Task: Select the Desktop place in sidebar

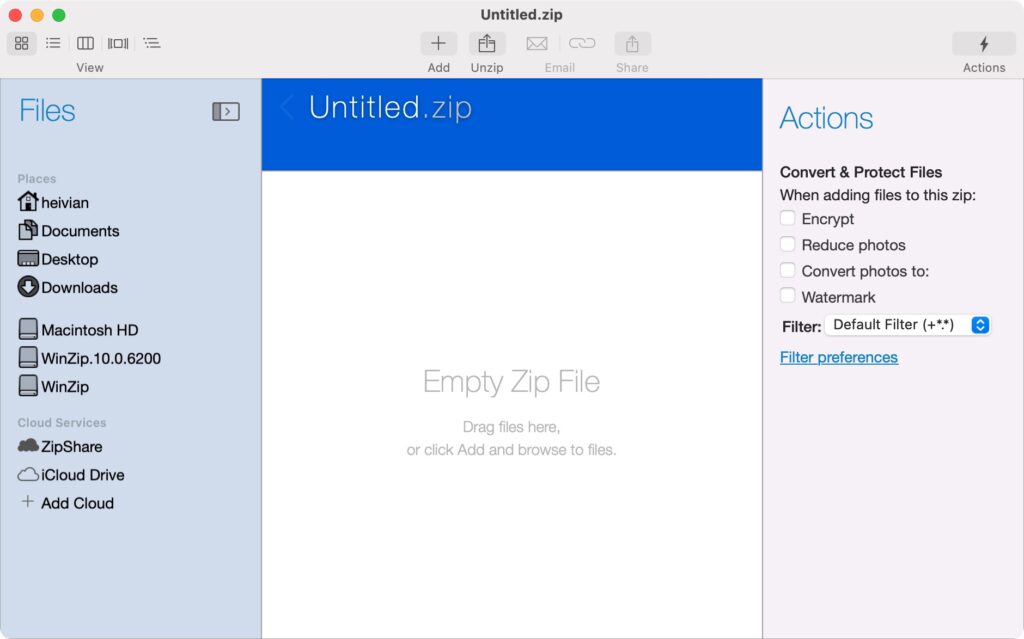Action: (x=68, y=259)
